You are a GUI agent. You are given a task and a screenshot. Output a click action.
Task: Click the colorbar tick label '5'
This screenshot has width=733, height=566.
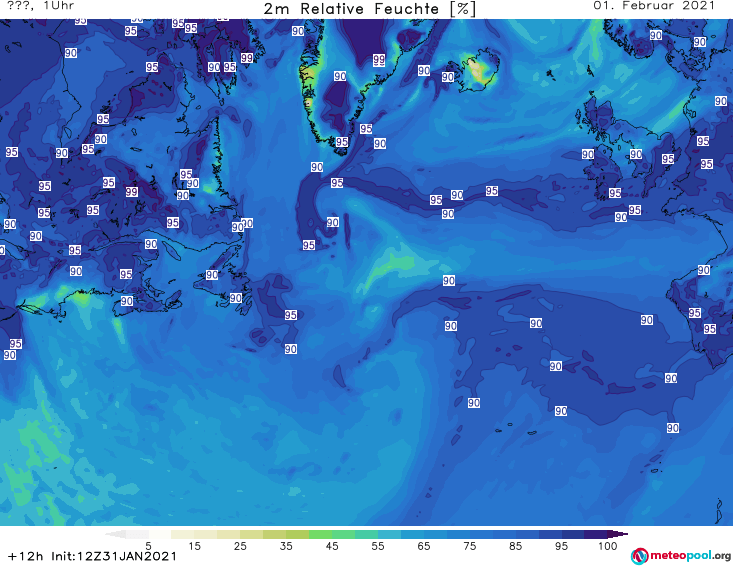pyautogui.click(x=149, y=545)
